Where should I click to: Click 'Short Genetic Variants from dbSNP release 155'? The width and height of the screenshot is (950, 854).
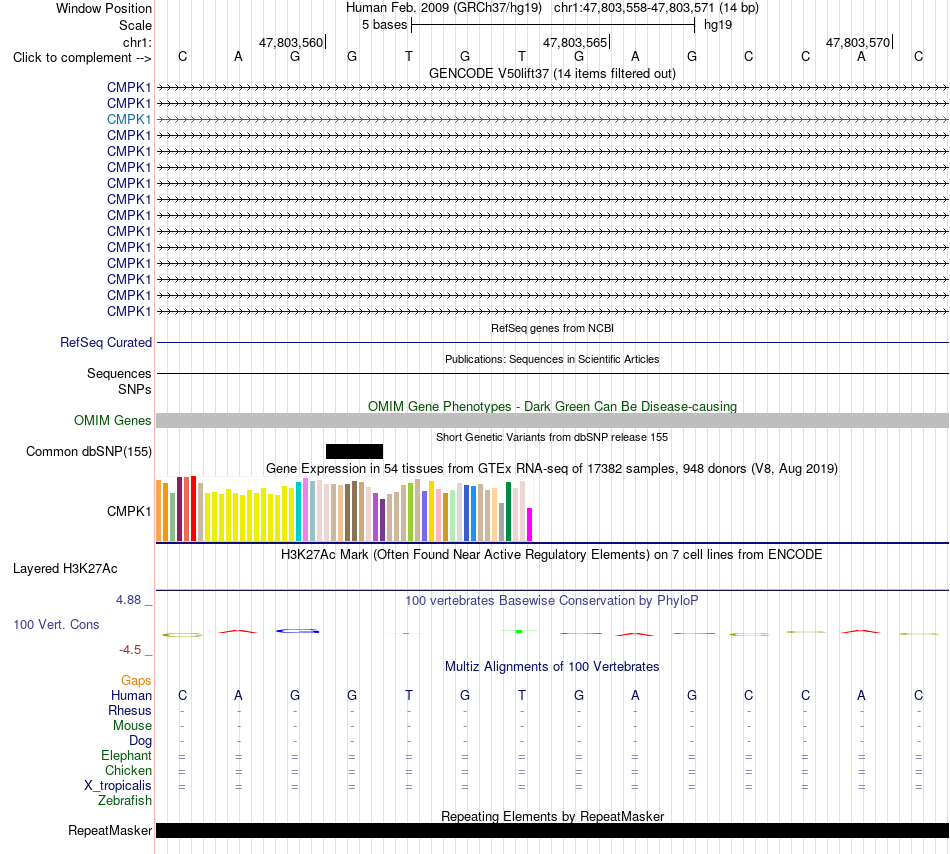[552, 437]
